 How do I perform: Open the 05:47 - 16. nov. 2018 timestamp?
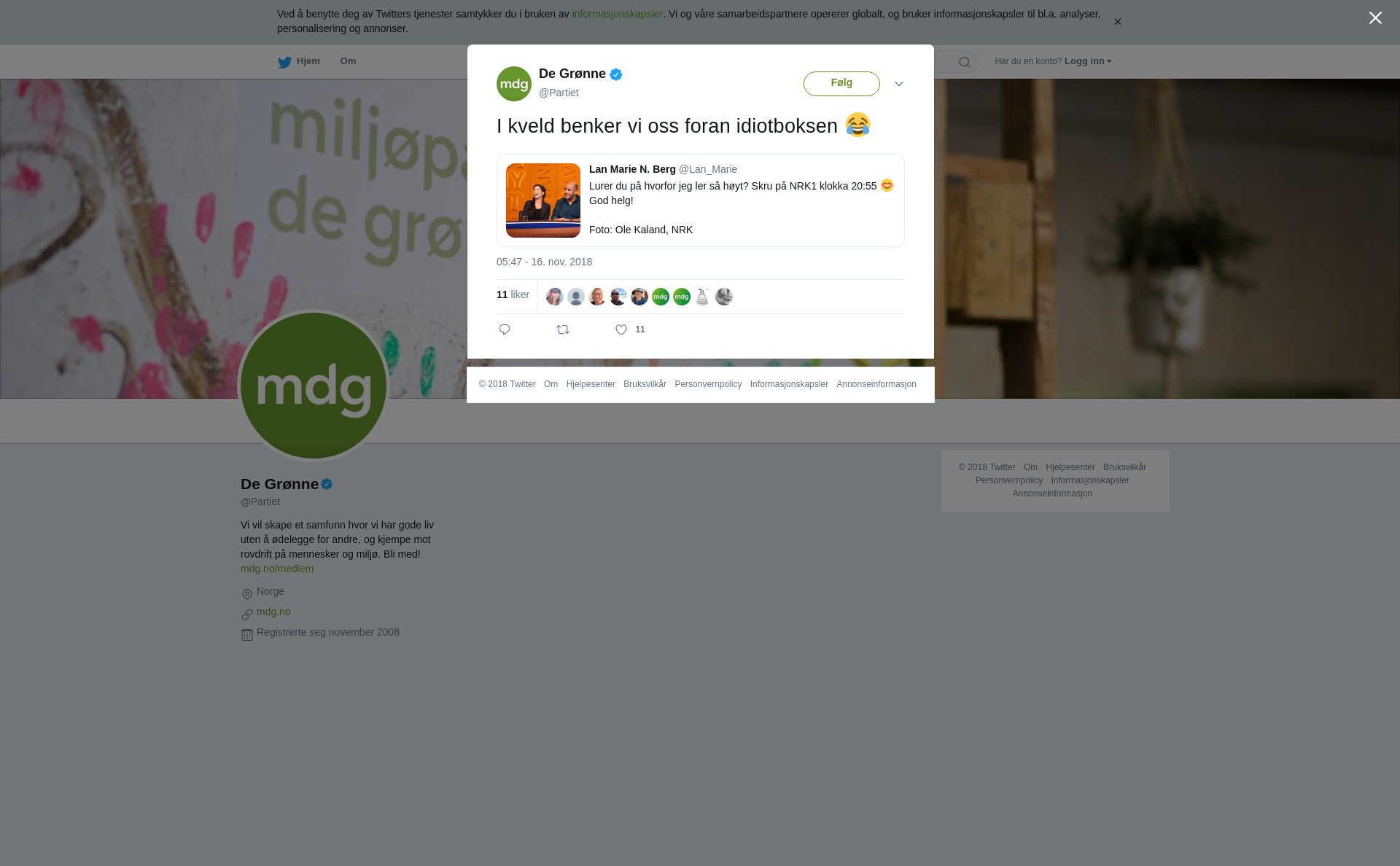(x=544, y=262)
